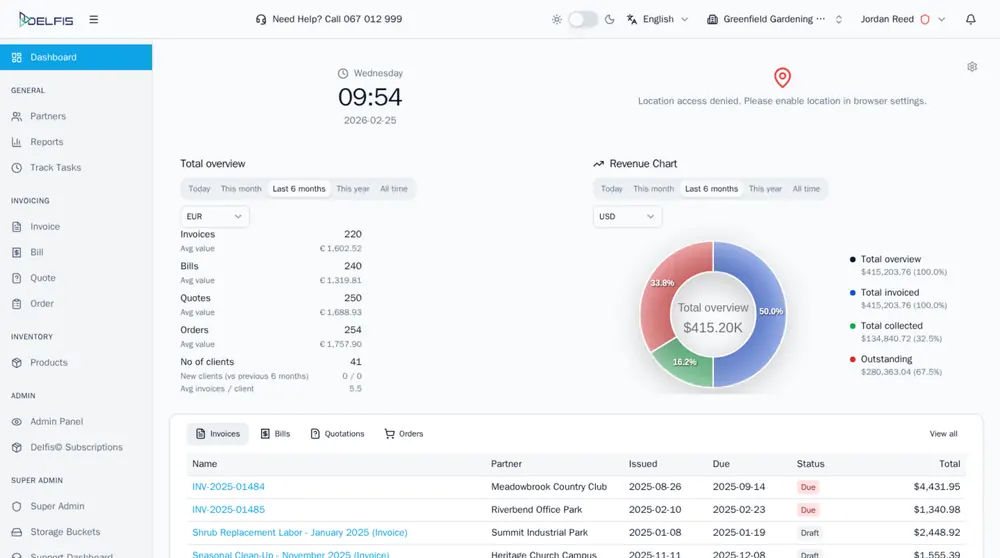Open the Quote section in the sidebar

[43, 278]
